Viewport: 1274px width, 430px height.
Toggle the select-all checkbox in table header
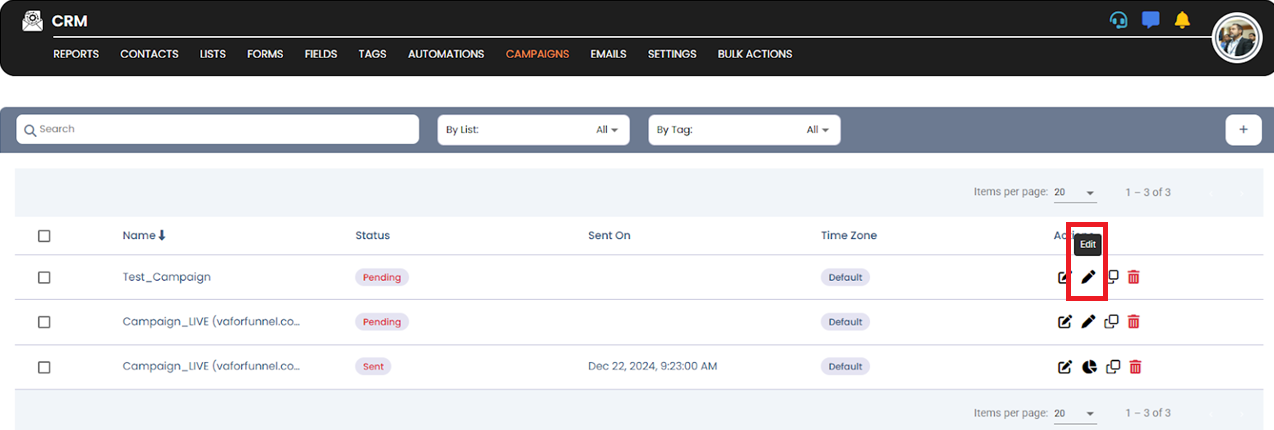pos(44,236)
